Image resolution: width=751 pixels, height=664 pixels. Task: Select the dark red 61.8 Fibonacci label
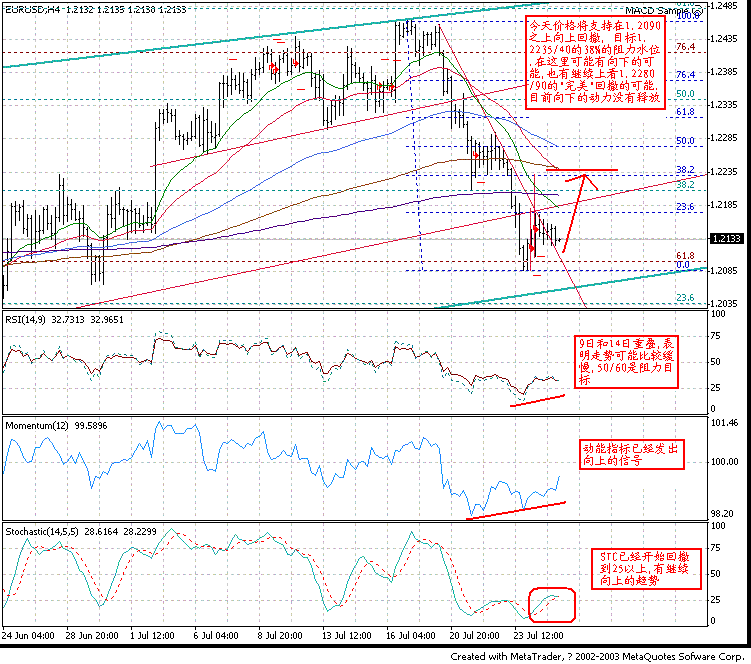coord(685,256)
